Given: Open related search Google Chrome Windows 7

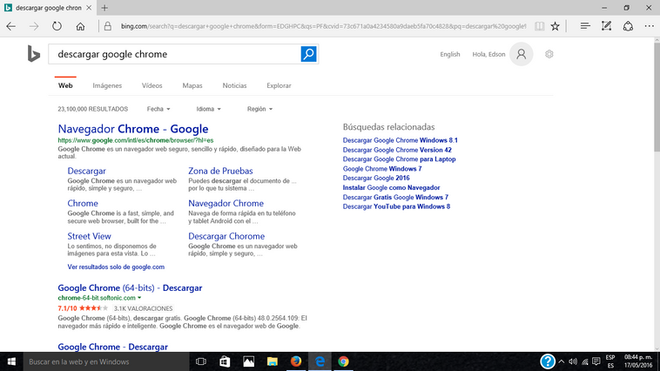Looking at the screenshot, I should [382, 169].
